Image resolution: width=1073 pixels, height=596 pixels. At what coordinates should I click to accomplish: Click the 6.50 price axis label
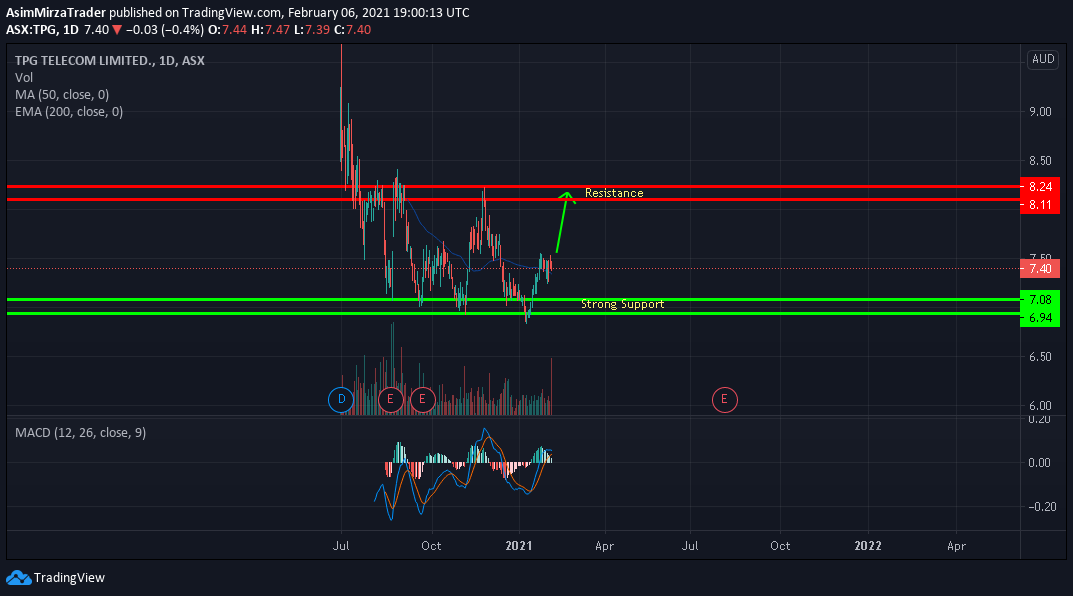[x=1040, y=357]
